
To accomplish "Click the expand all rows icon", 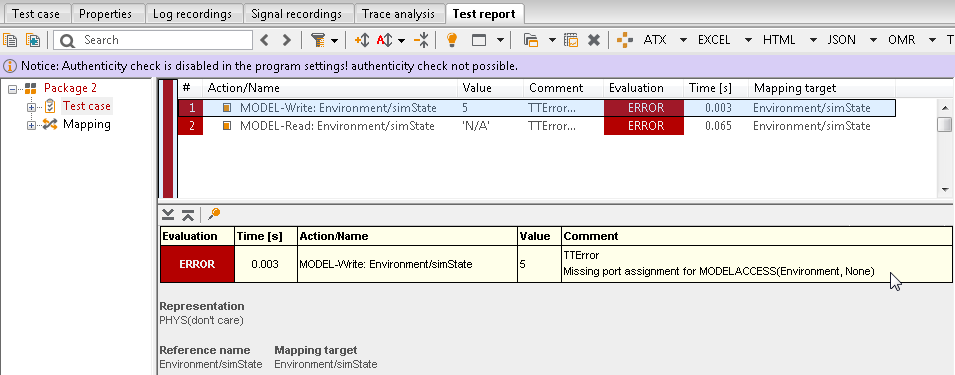I will 362,40.
